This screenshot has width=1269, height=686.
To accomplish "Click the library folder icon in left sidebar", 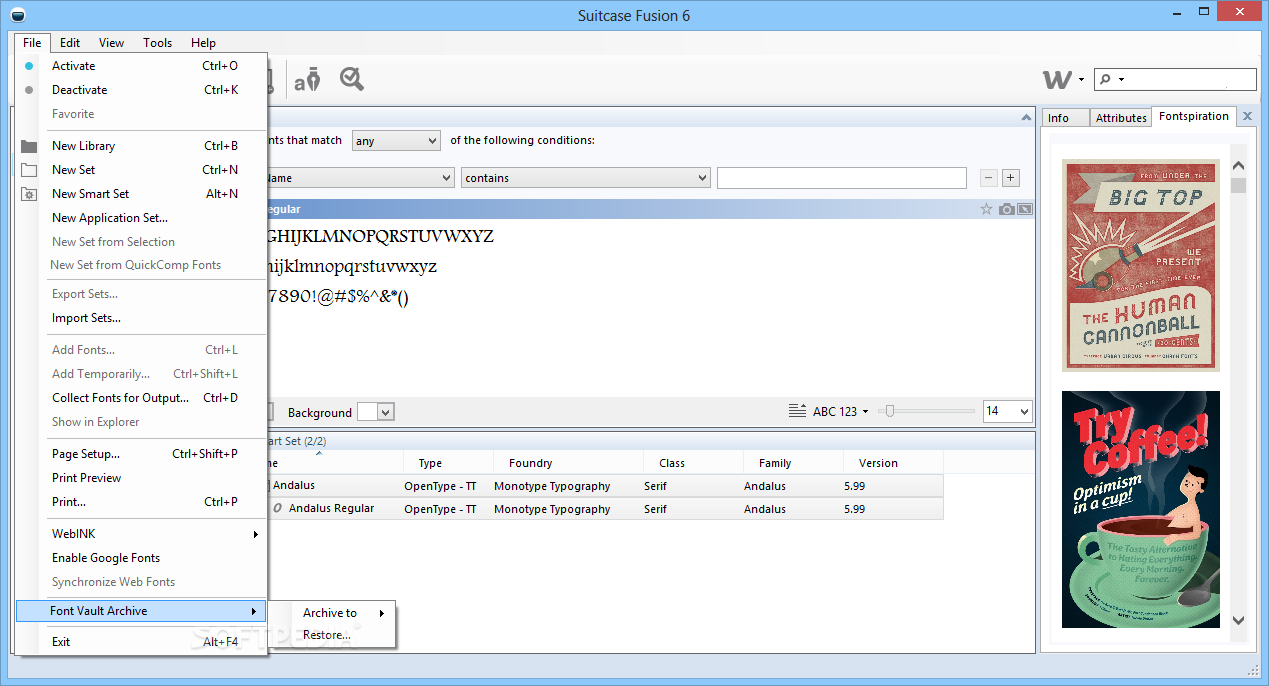I will [x=29, y=146].
